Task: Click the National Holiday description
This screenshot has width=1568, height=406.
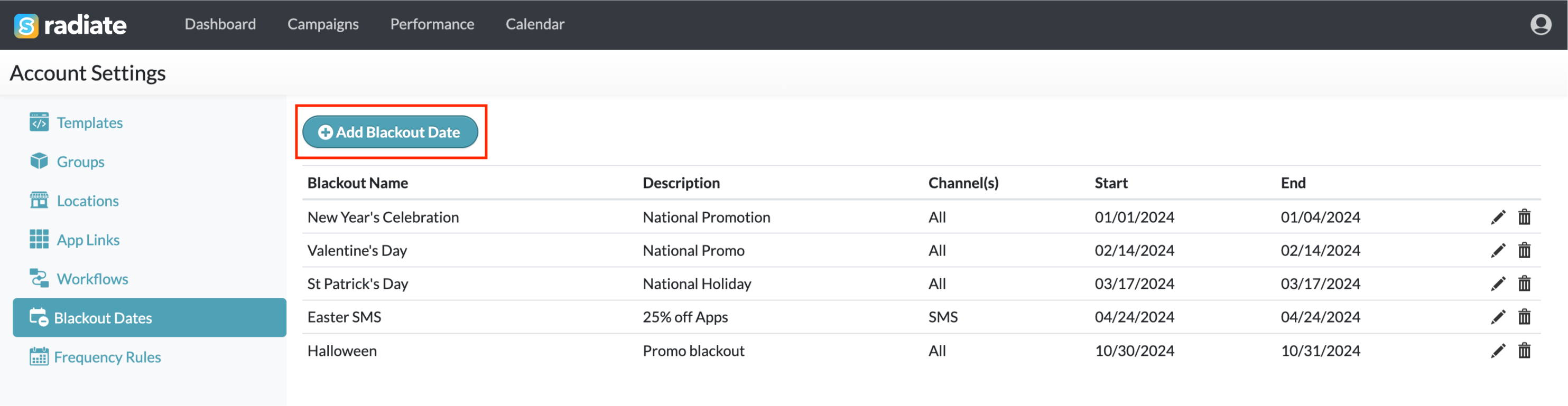Action: (x=697, y=284)
